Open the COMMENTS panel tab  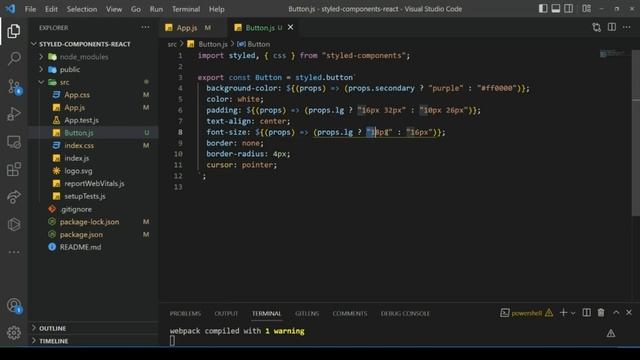pyautogui.click(x=350, y=313)
